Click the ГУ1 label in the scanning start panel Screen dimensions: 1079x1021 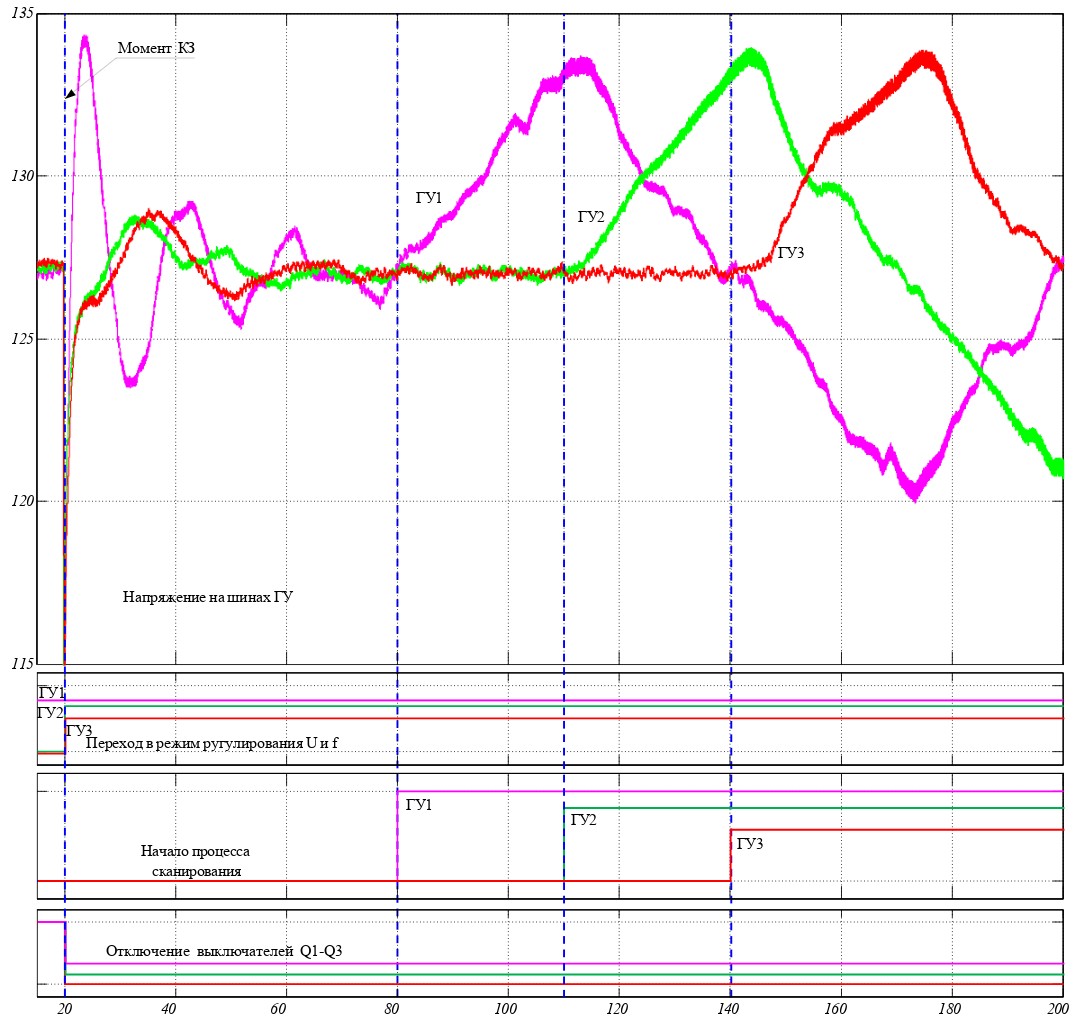coord(419,804)
